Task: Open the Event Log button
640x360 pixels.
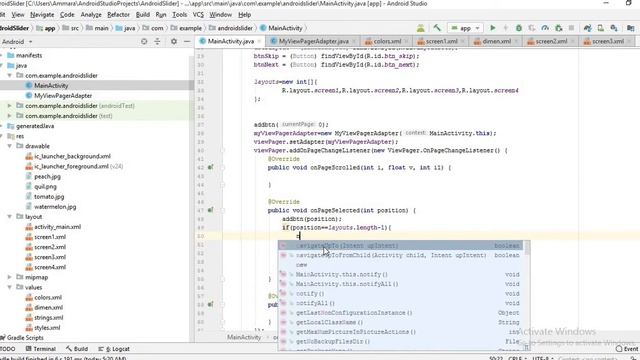Action: click(x=627, y=349)
